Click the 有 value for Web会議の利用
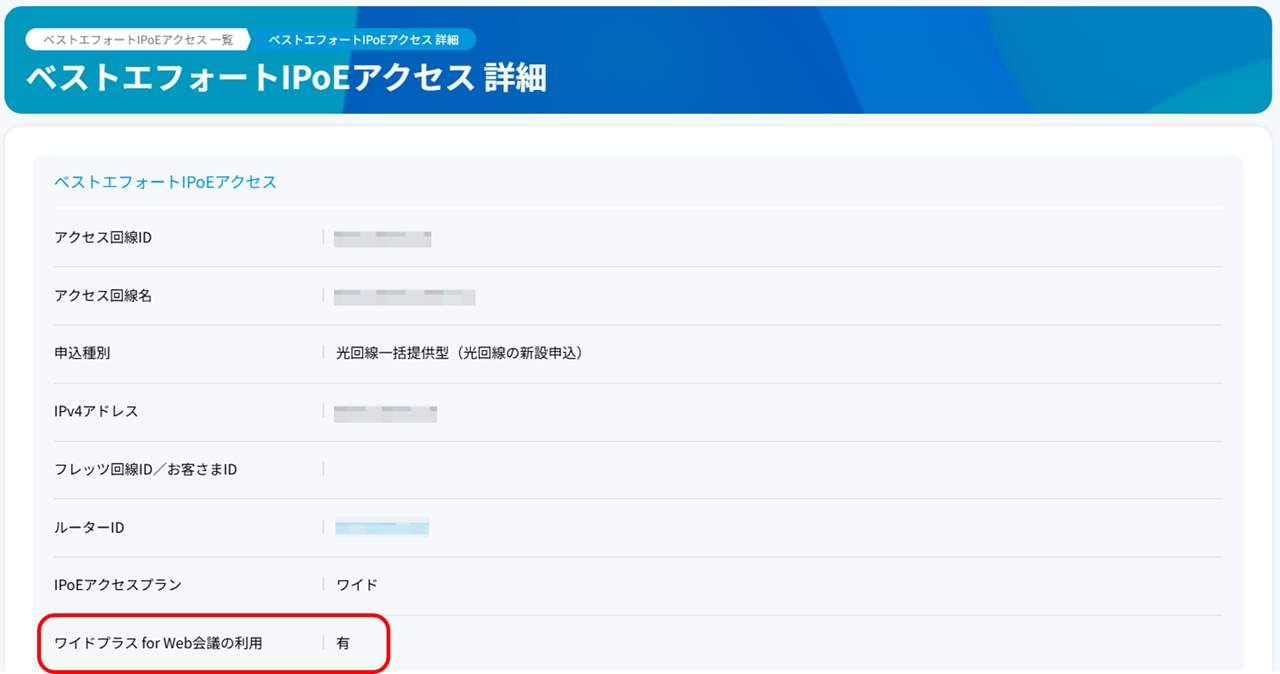The height and width of the screenshot is (674, 1280). [x=343, y=643]
